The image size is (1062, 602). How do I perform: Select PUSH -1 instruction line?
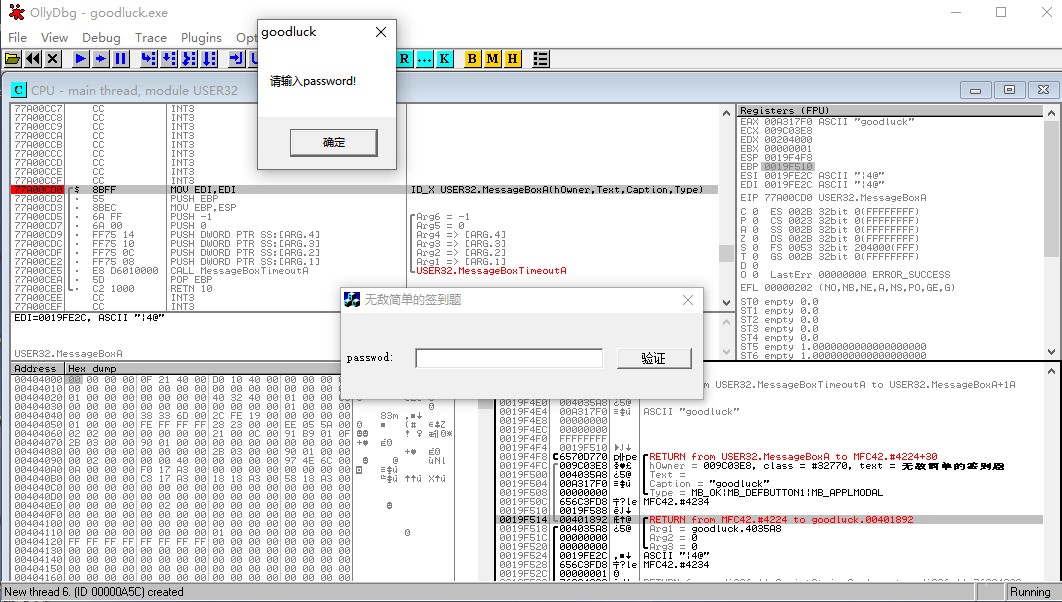click(x=192, y=217)
